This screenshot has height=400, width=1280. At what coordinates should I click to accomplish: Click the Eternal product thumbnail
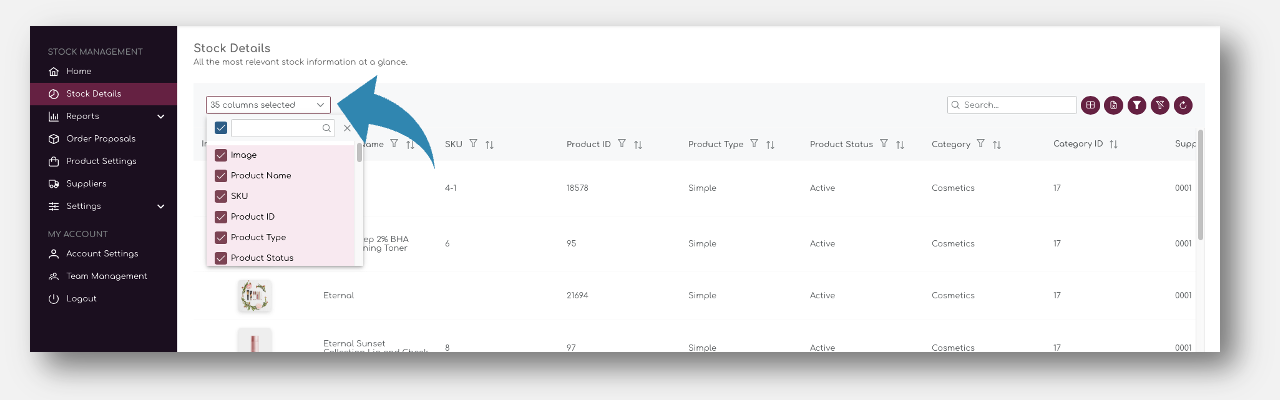tap(254, 296)
